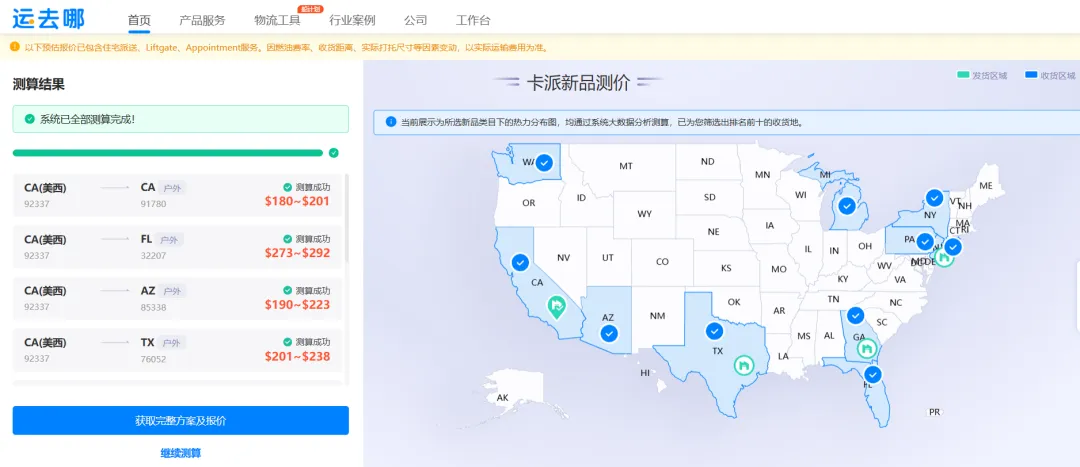Select the CA to CA 91780 quote row
Viewport: 1080px width, 467px height.
177,195
